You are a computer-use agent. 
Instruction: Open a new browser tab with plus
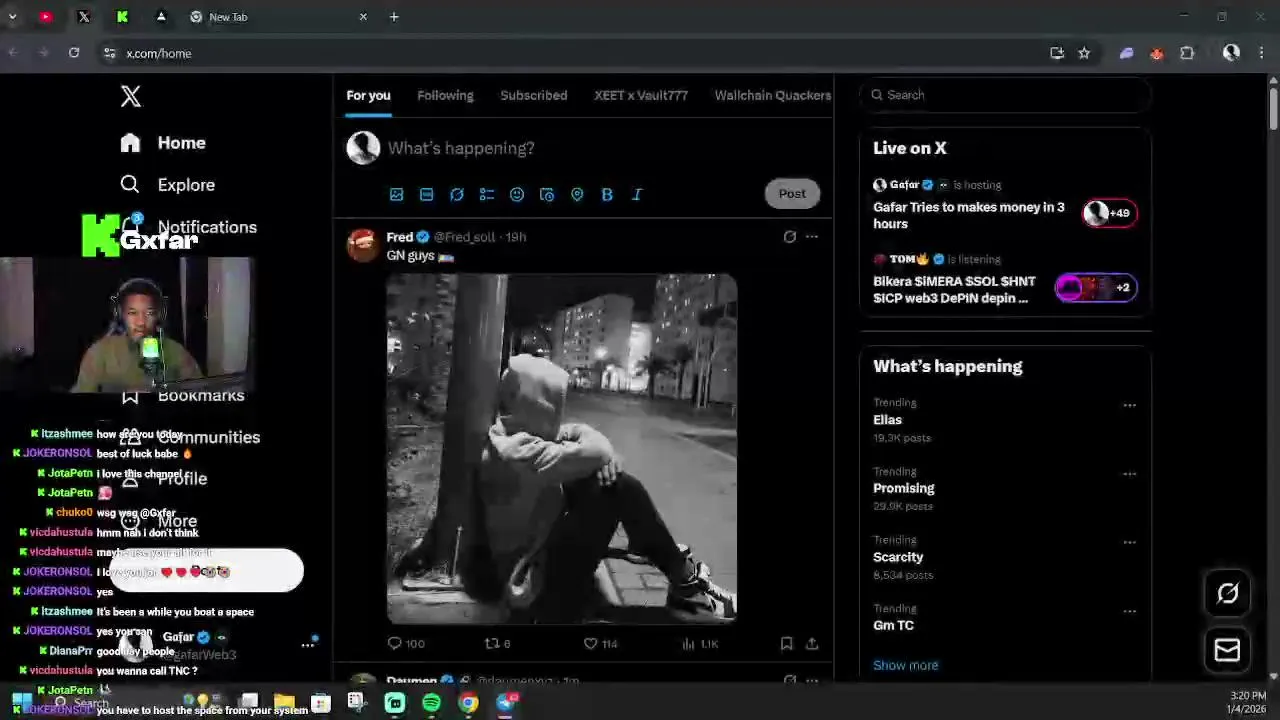(x=394, y=17)
